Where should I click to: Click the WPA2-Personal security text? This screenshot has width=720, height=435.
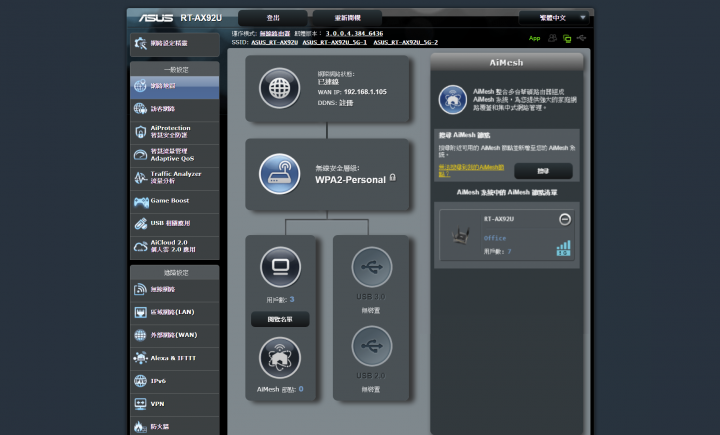pos(350,180)
